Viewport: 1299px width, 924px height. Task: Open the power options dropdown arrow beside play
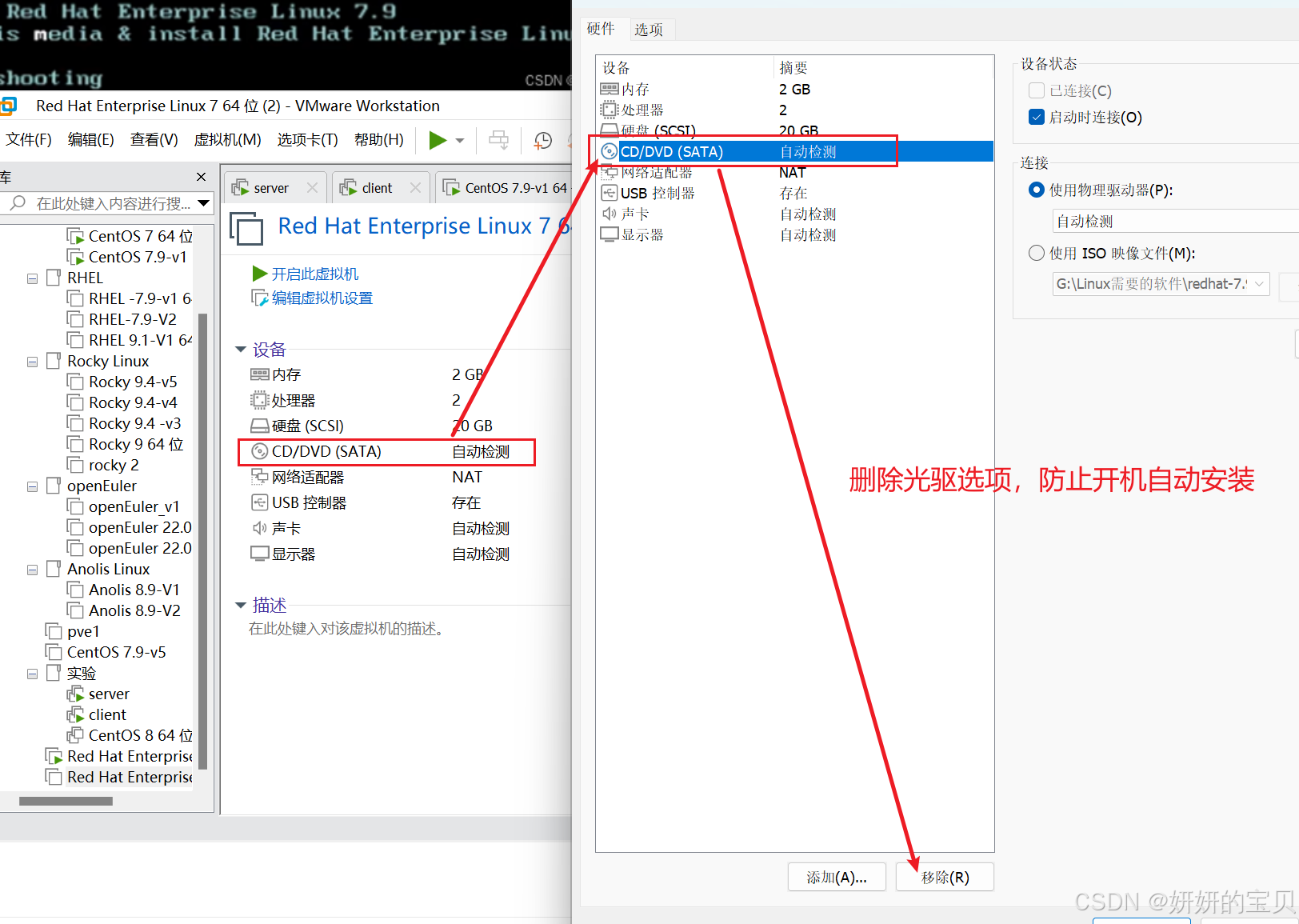click(460, 141)
